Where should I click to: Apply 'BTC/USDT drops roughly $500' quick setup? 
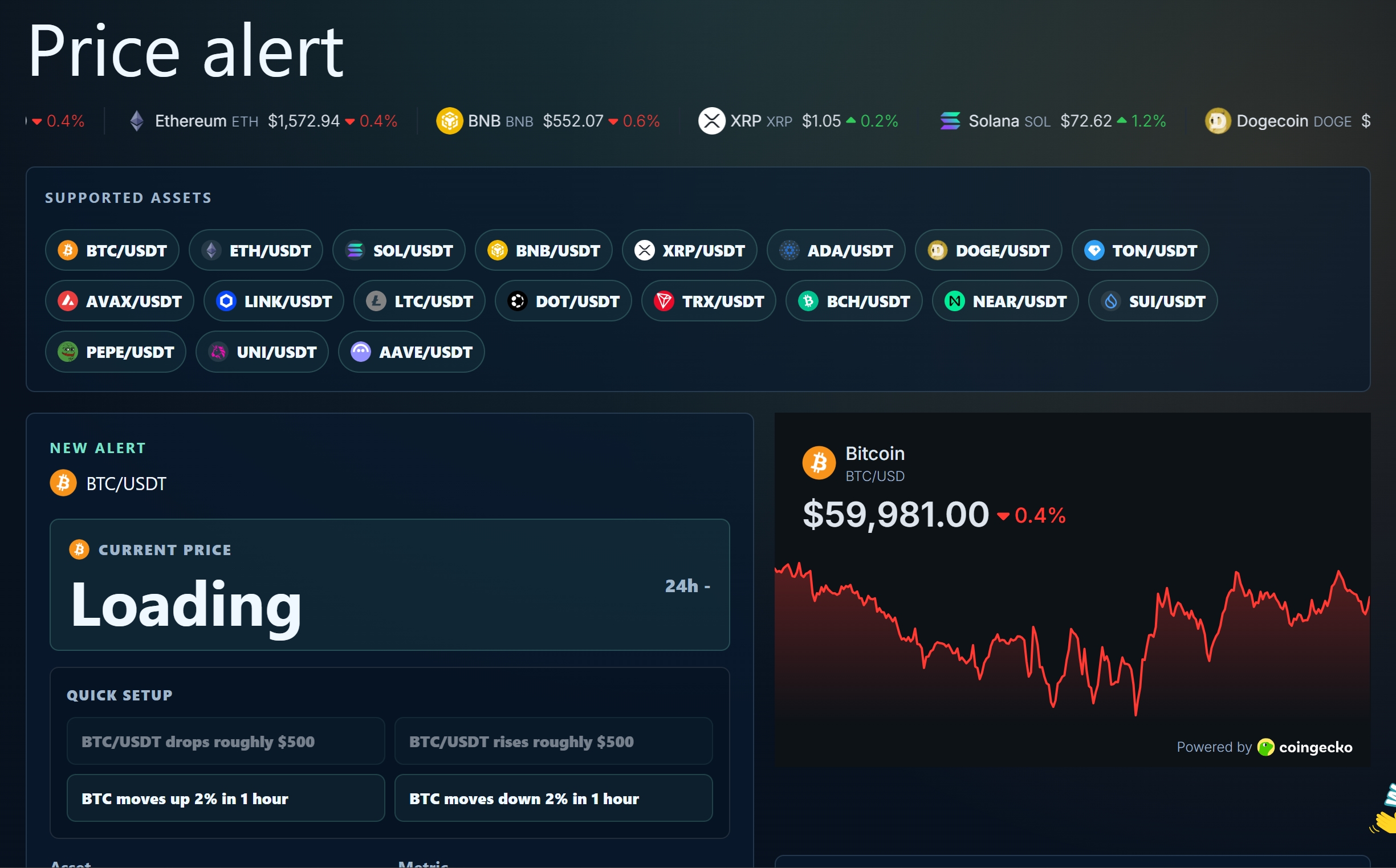tap(226, 741)
